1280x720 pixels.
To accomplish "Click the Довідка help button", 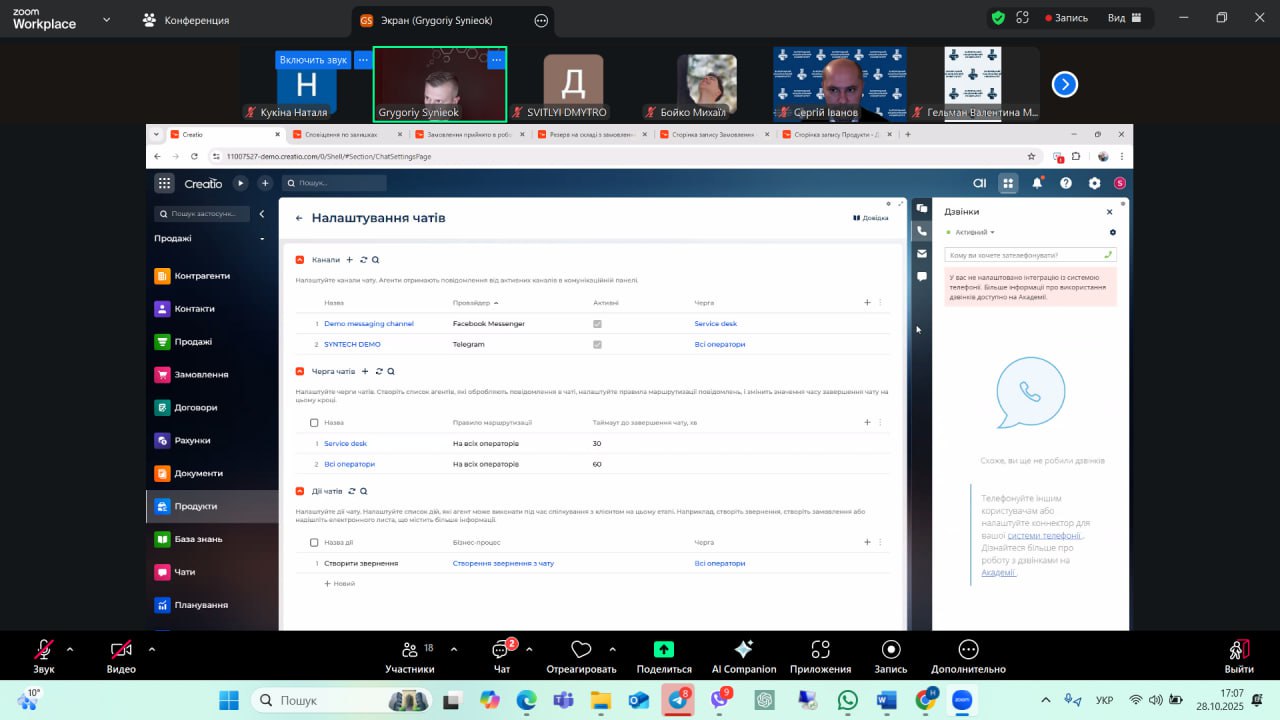I will (x=870, y=218).
